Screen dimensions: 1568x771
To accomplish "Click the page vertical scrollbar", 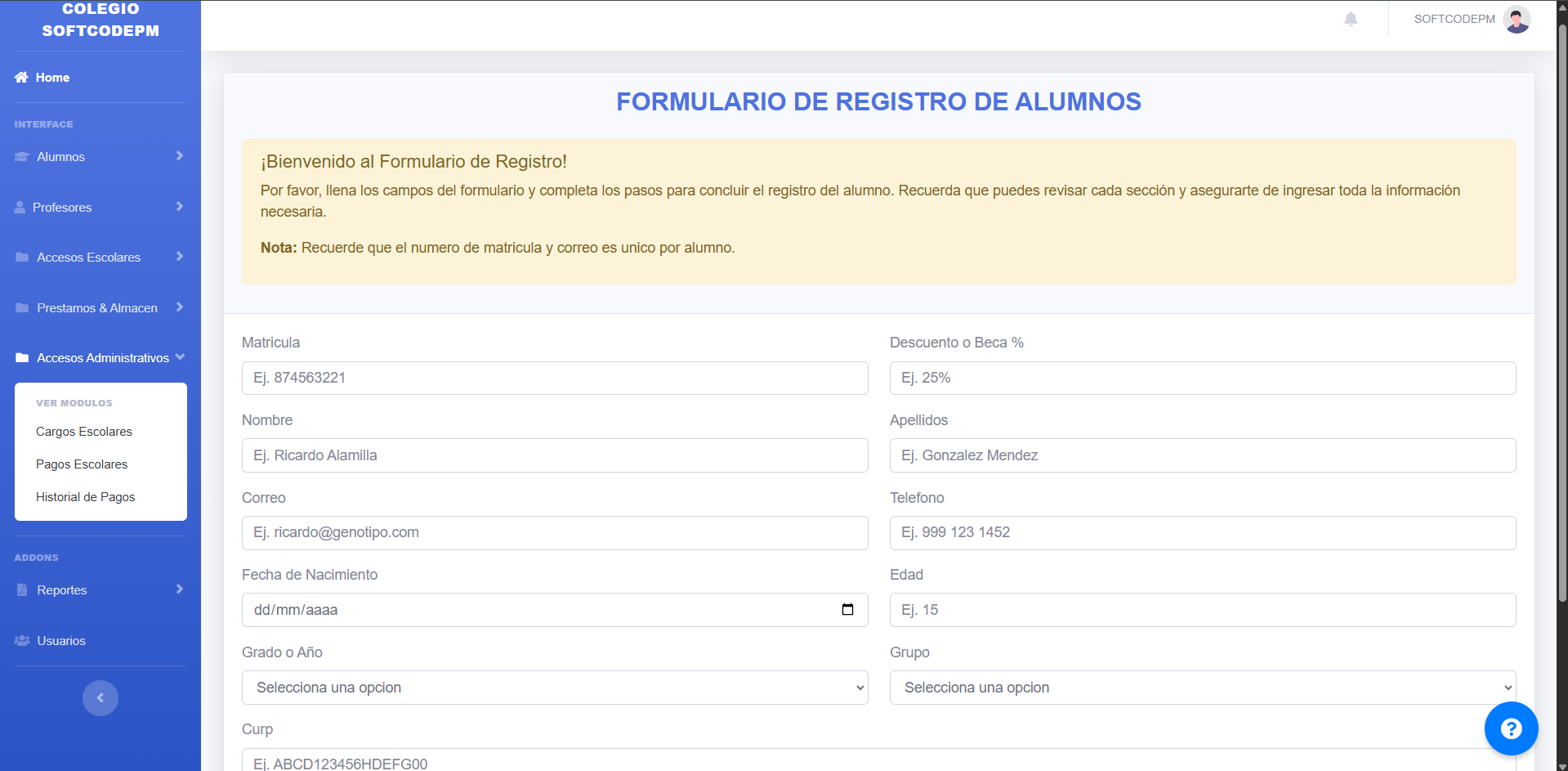I will (x=1561, y=327).
